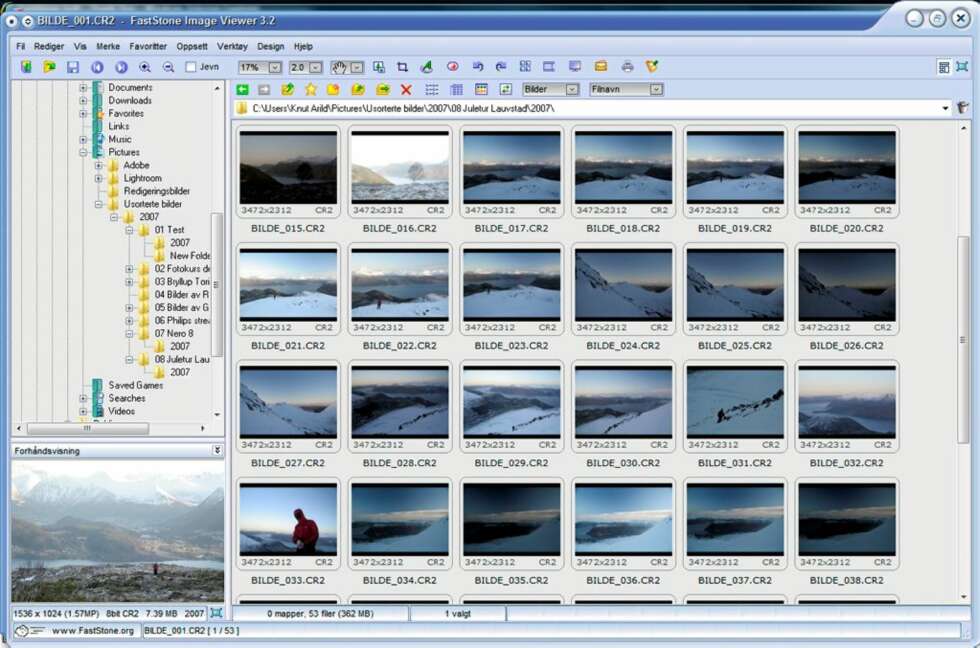
Task: Click the full screen icon at top right
Action: pyautogui.click(x=962, y=67)
